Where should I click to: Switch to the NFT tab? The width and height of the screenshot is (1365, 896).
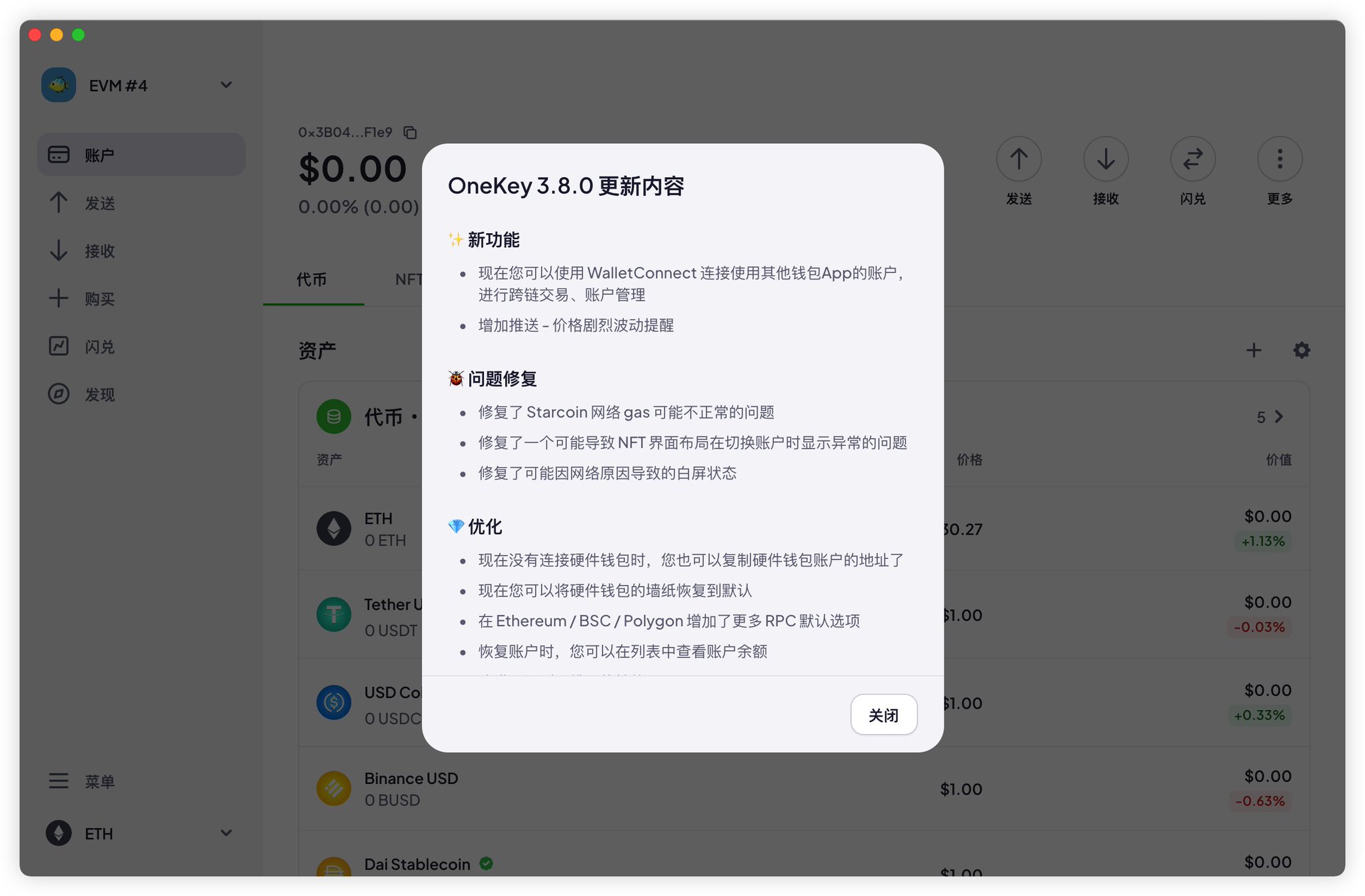pos(409,280)
